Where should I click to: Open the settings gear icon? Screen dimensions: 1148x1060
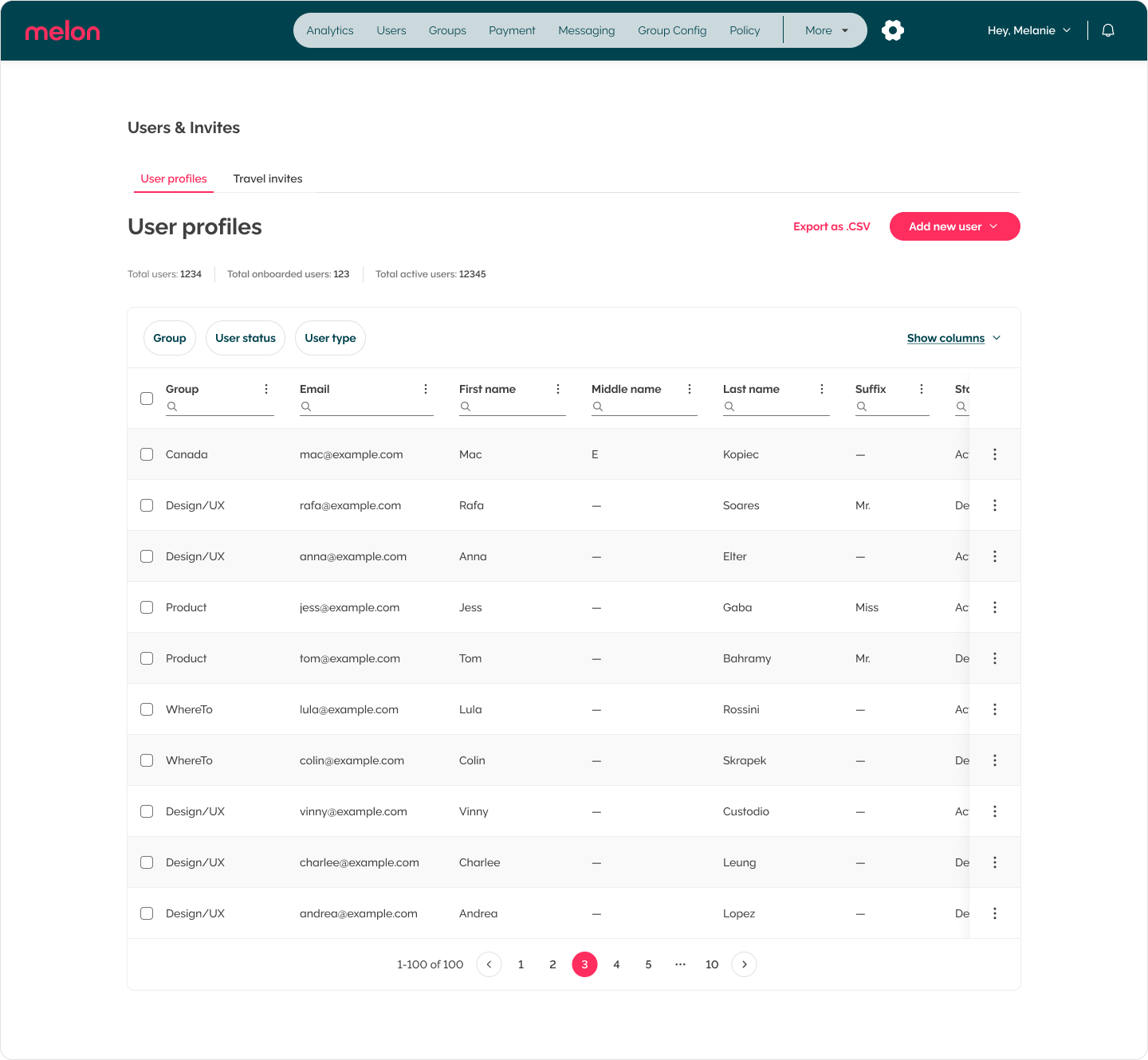[x=893, y=30]
